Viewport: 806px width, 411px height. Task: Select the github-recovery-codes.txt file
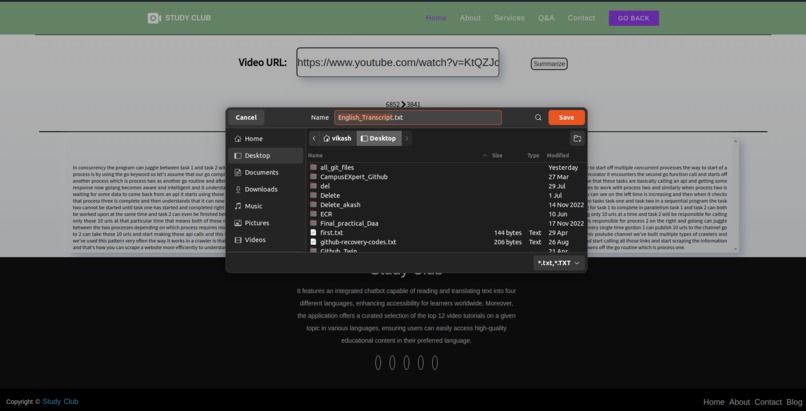447,242
